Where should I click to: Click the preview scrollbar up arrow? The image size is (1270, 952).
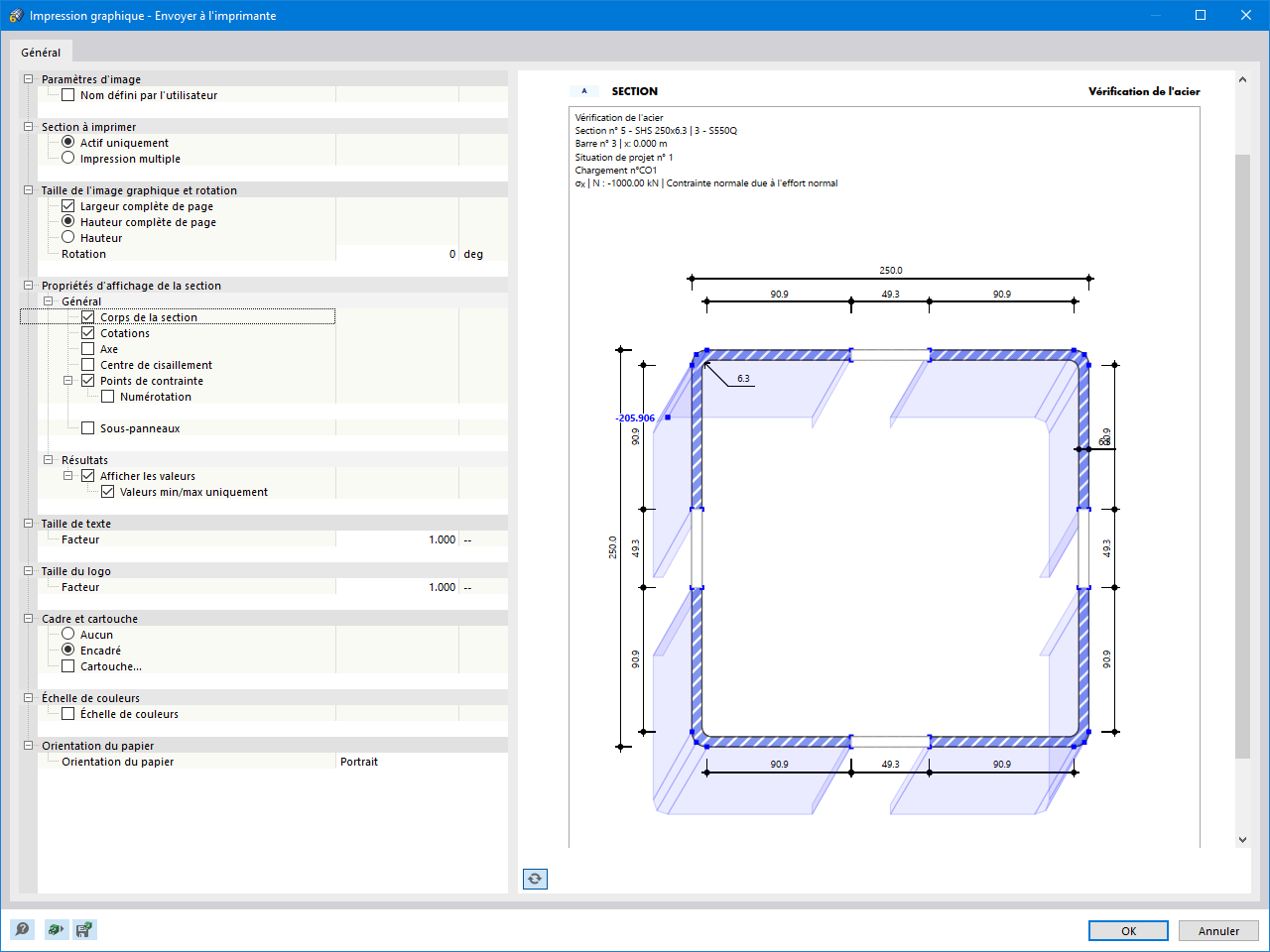click(1242, 79)
